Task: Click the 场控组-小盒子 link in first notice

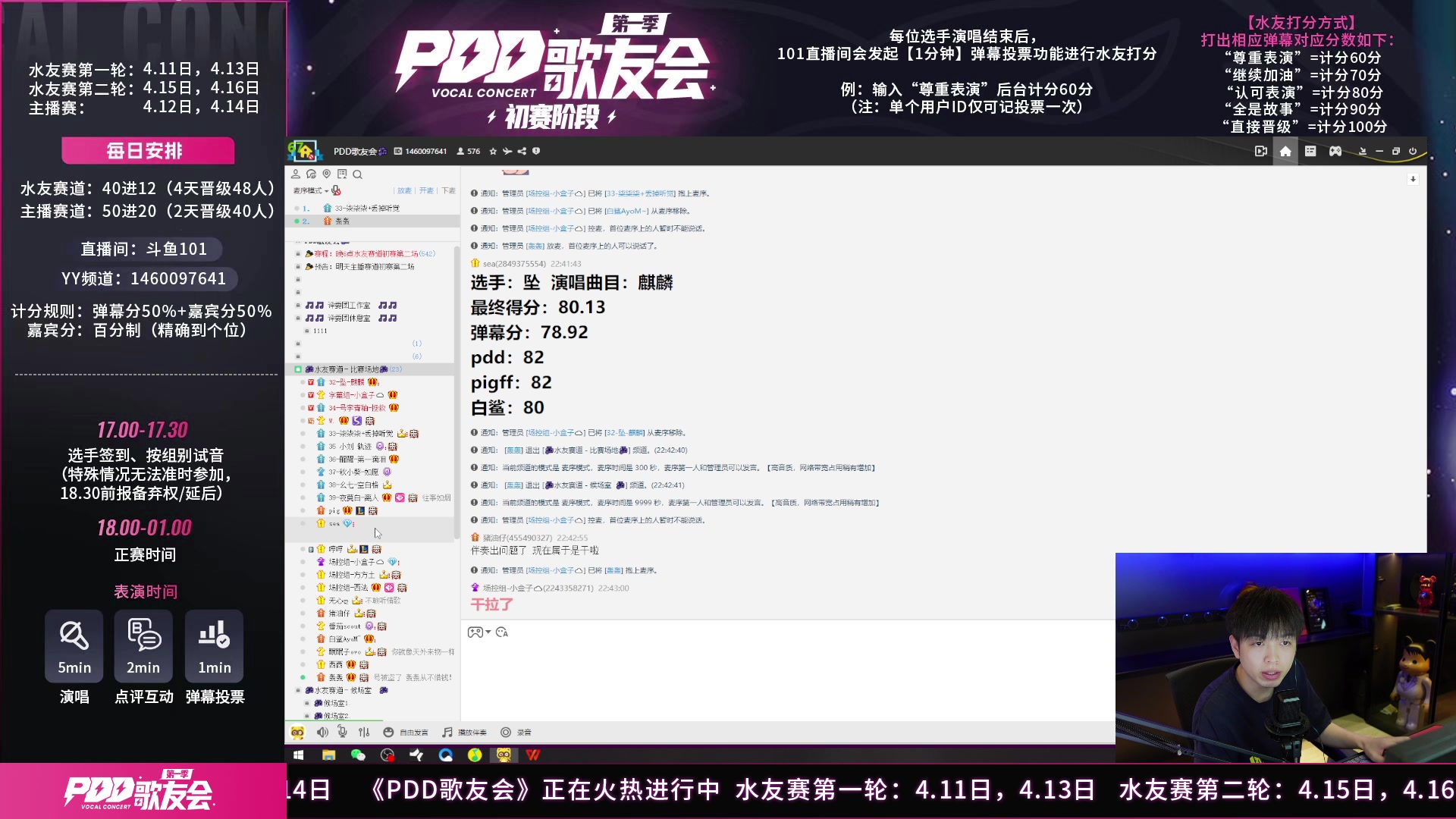Action: [x=554, y=194]
